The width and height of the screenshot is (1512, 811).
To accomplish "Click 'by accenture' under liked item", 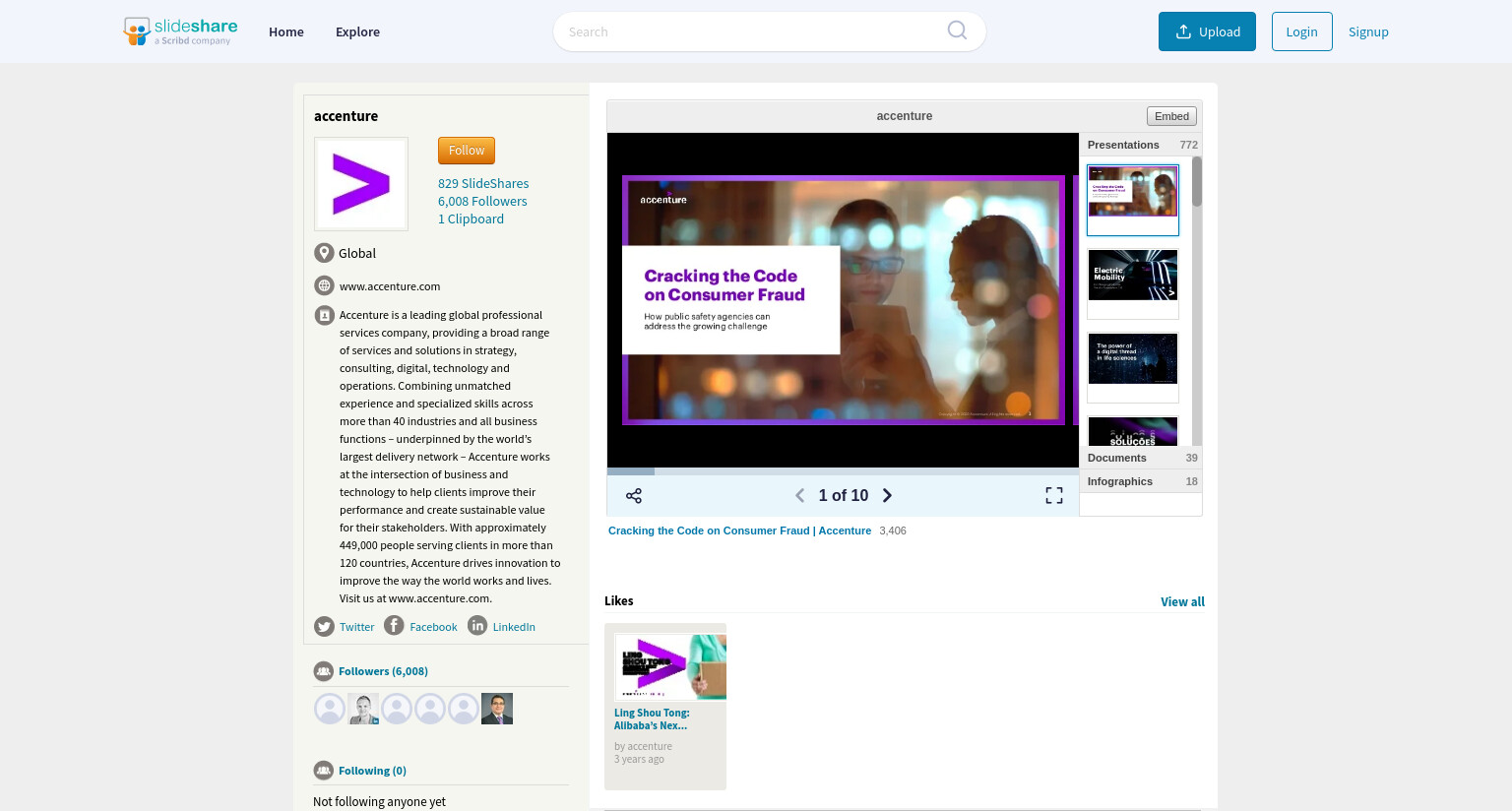I will (643, 746).
